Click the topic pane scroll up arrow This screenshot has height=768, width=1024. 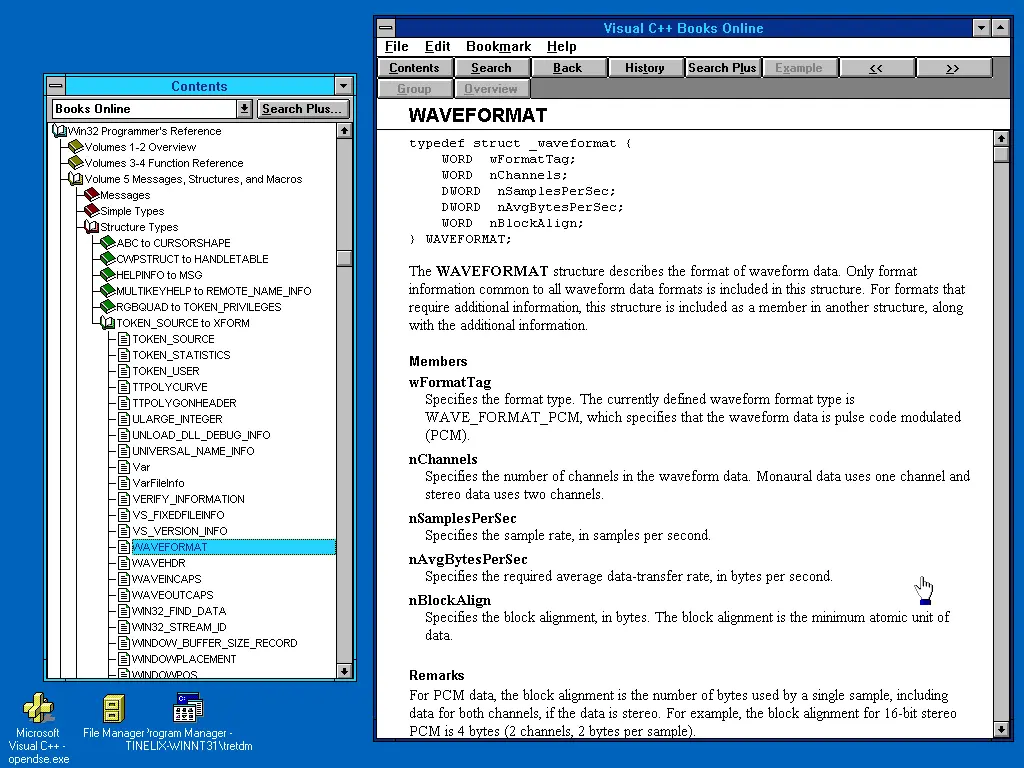tap(1001, 138)
